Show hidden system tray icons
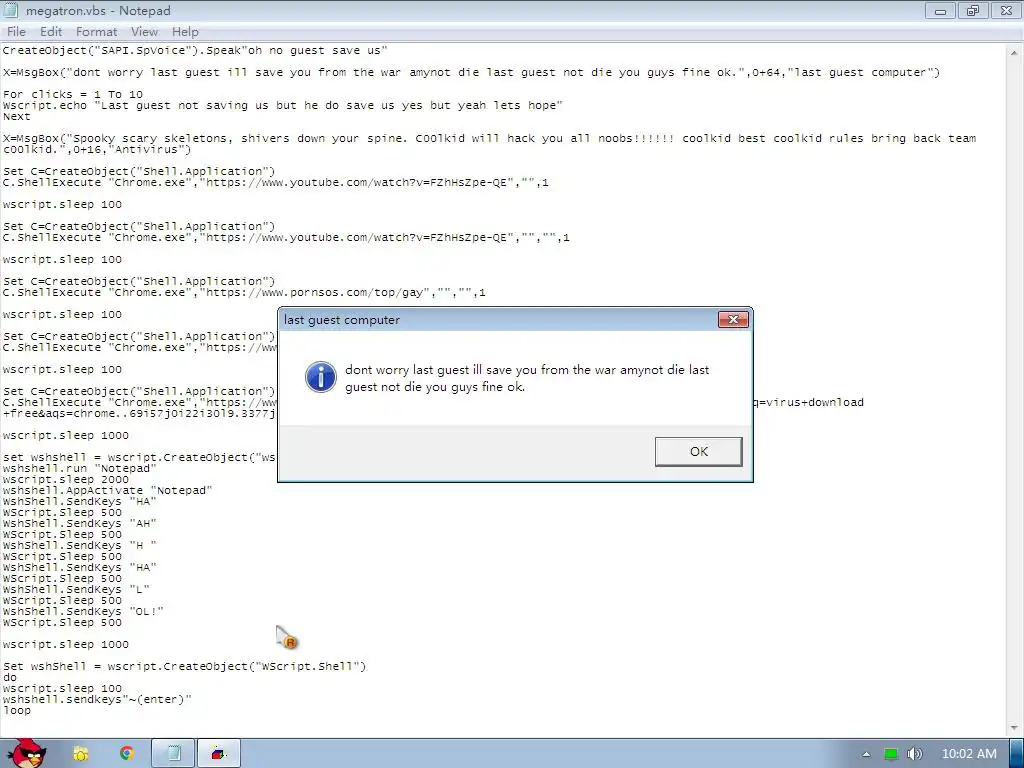Viewport: 1024px width, 768px height. click(x=866, y=754)
